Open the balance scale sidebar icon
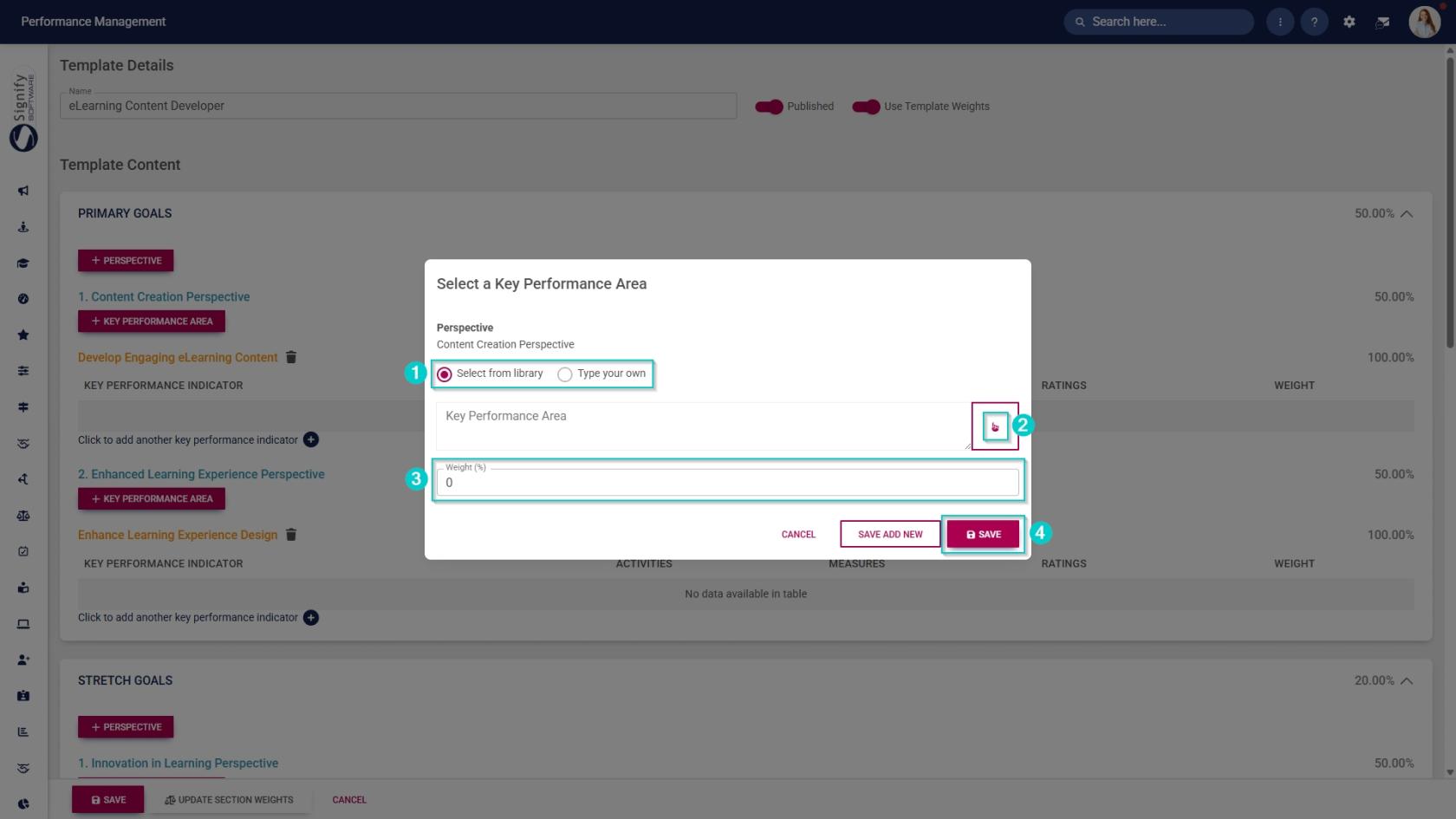The image size is (1456, 819). point(23,516)
